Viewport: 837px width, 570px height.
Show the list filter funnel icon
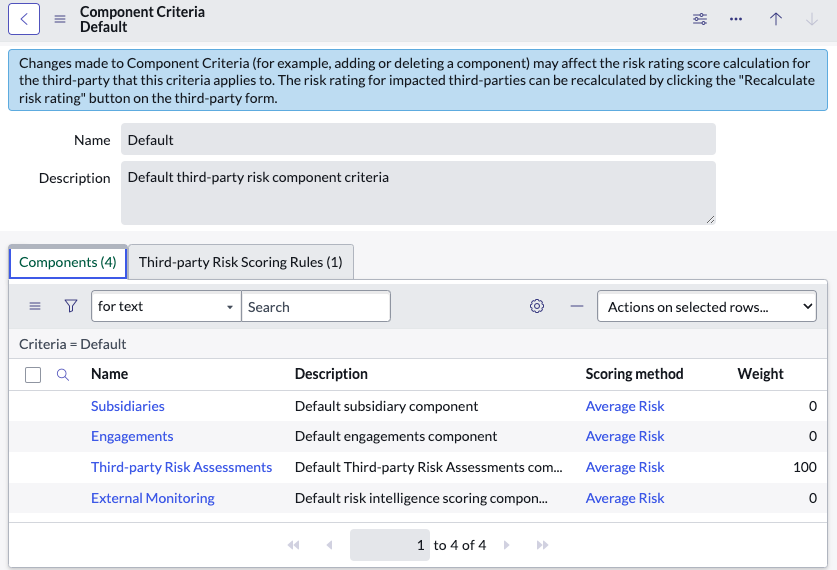pyautogui.click(x=70, y=306)
